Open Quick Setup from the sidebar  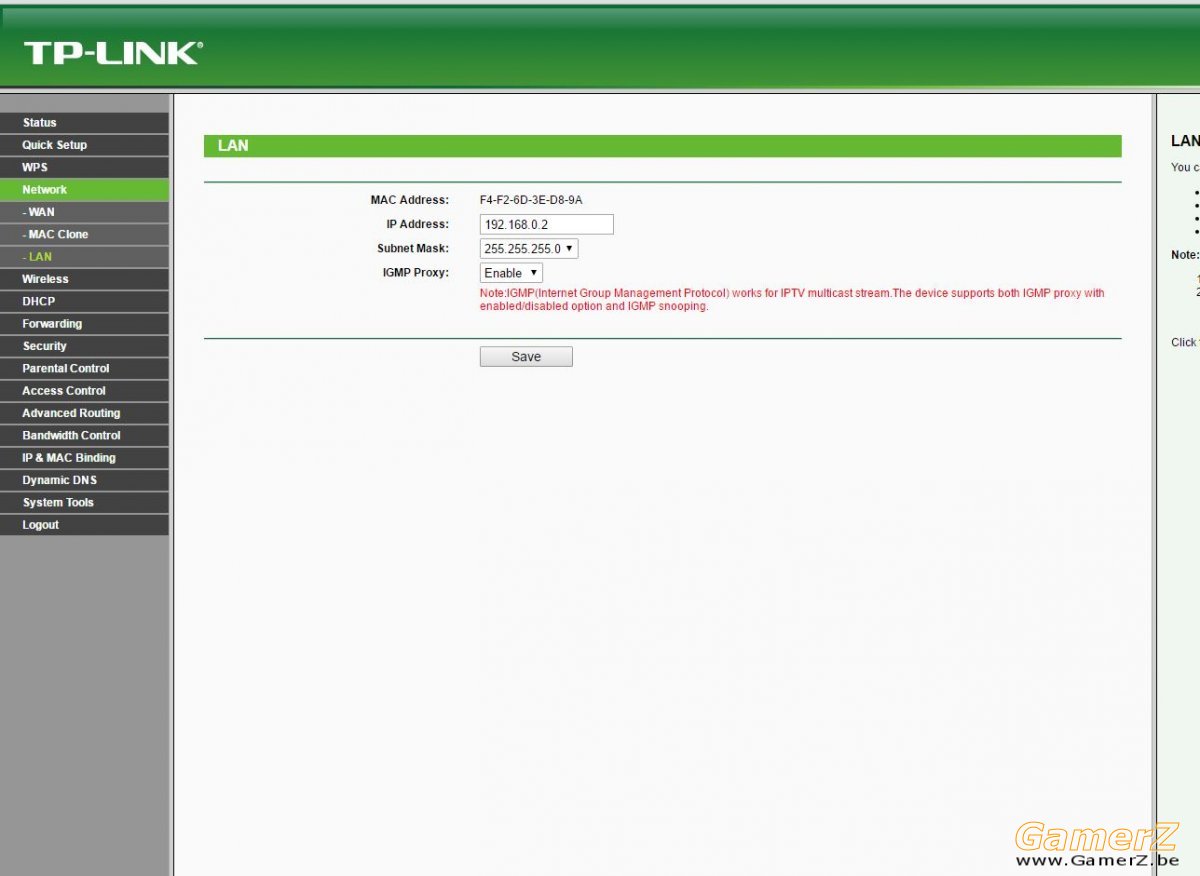coord(84,145)
